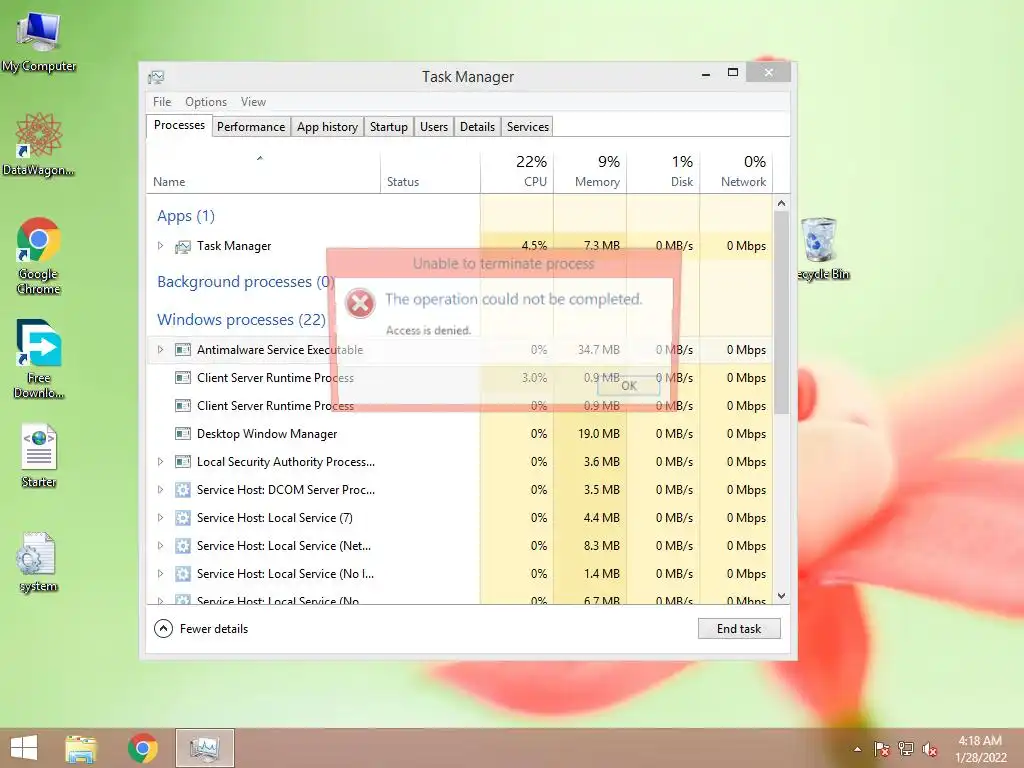The width and height of the screenshot is (1024, 768).
Task: Click scrollbar up arrow in process list
Action: (781, 203)
